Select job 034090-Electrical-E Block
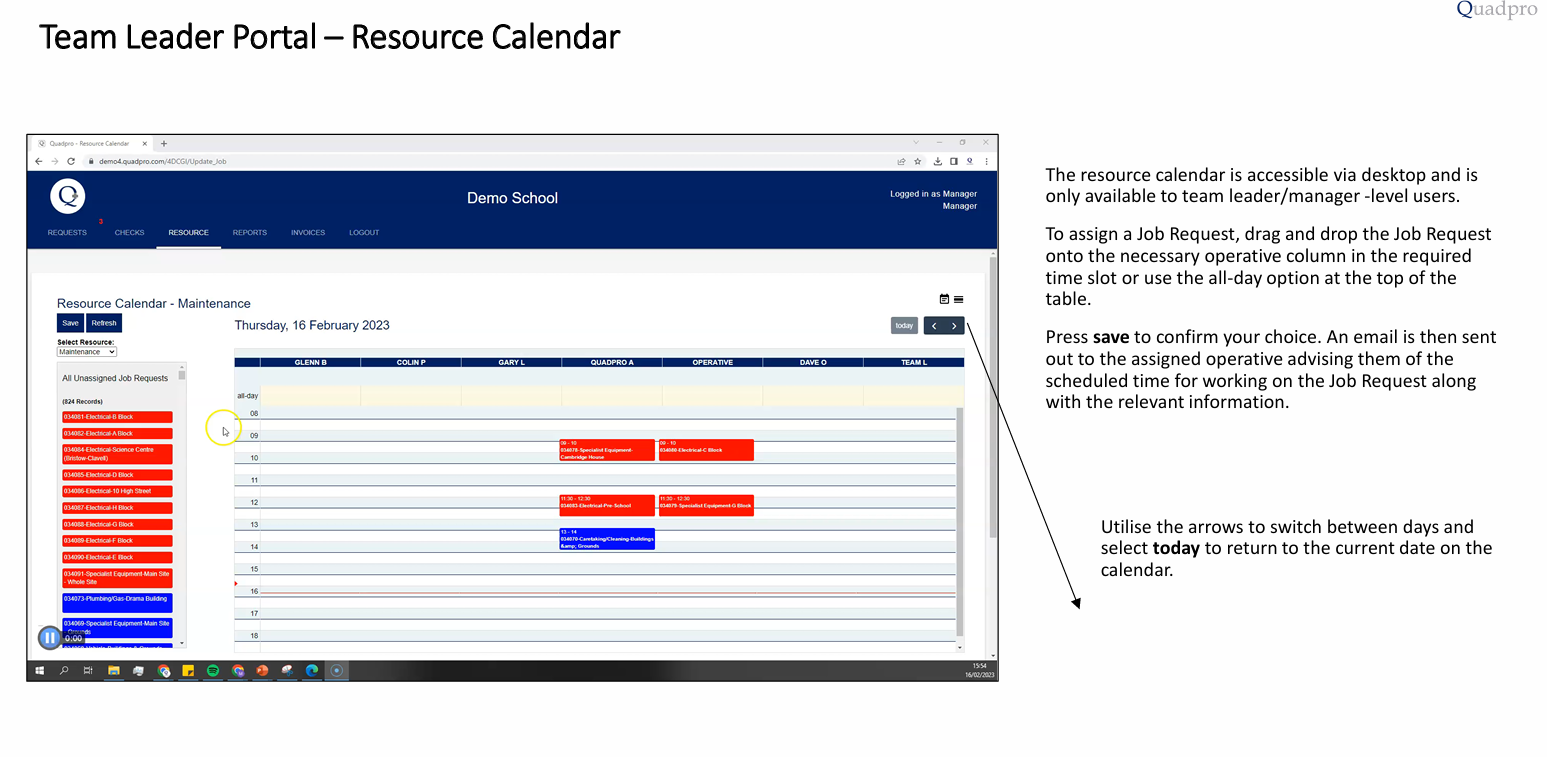 point(117,558)
